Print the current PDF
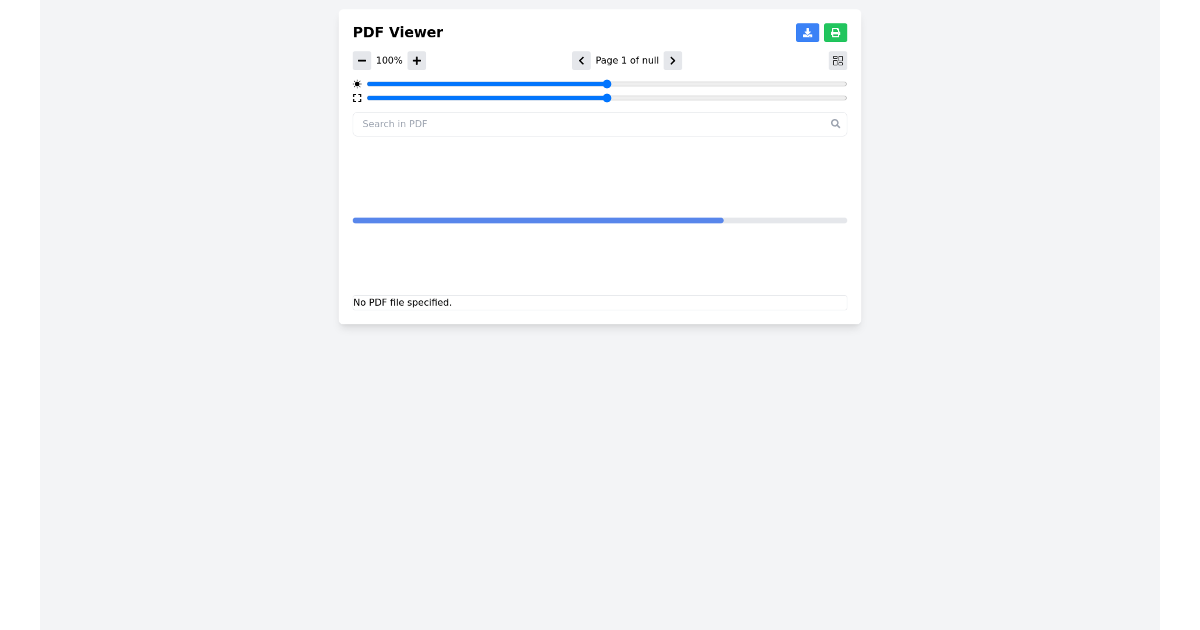1200x630 pixels. click(835, 32)
